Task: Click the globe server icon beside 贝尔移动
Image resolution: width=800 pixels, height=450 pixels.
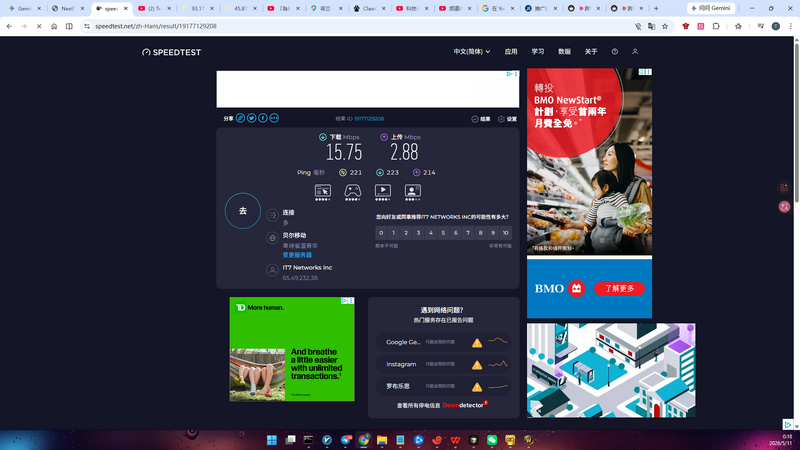Action: pos(272,238)
